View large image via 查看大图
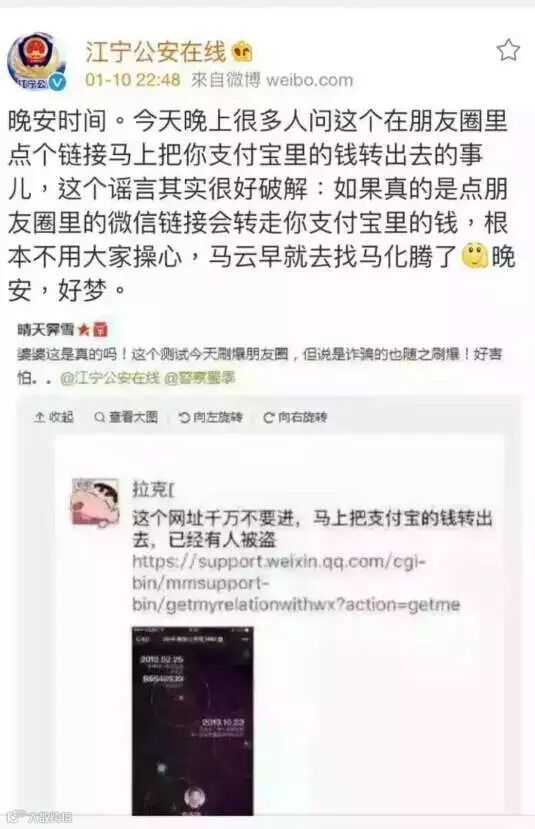 pos(126,417)
